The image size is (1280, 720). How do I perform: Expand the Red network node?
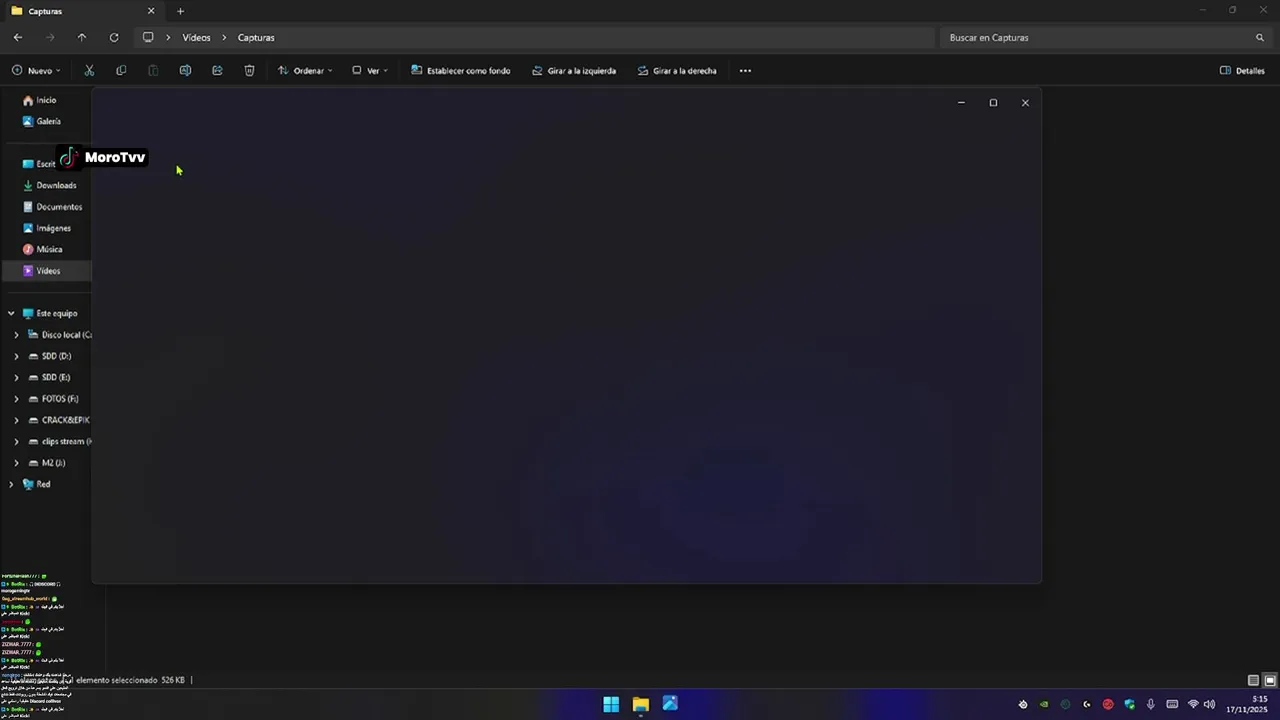[x=11, y=484]
